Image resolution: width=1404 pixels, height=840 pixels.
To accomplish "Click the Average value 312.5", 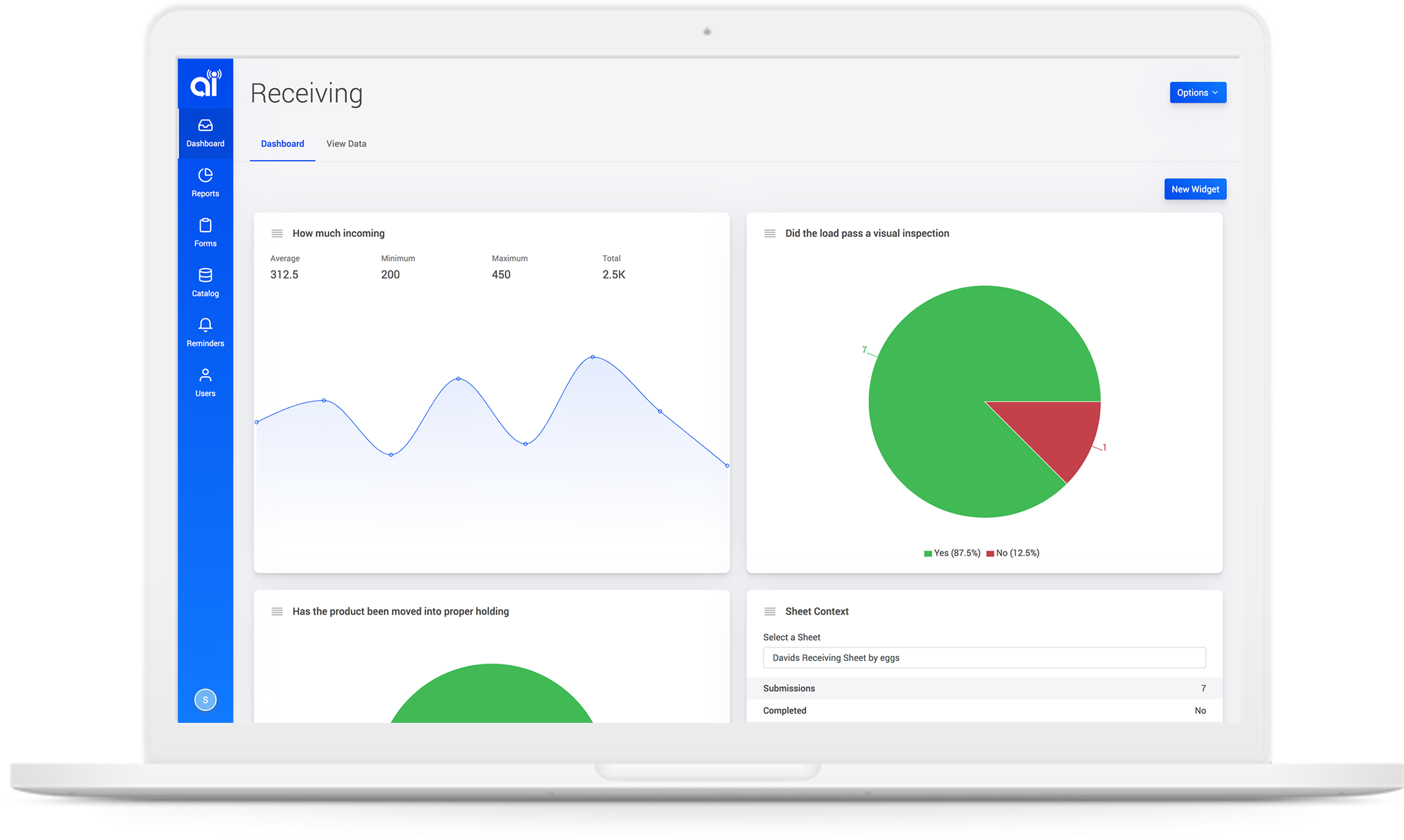I will 284,275.
